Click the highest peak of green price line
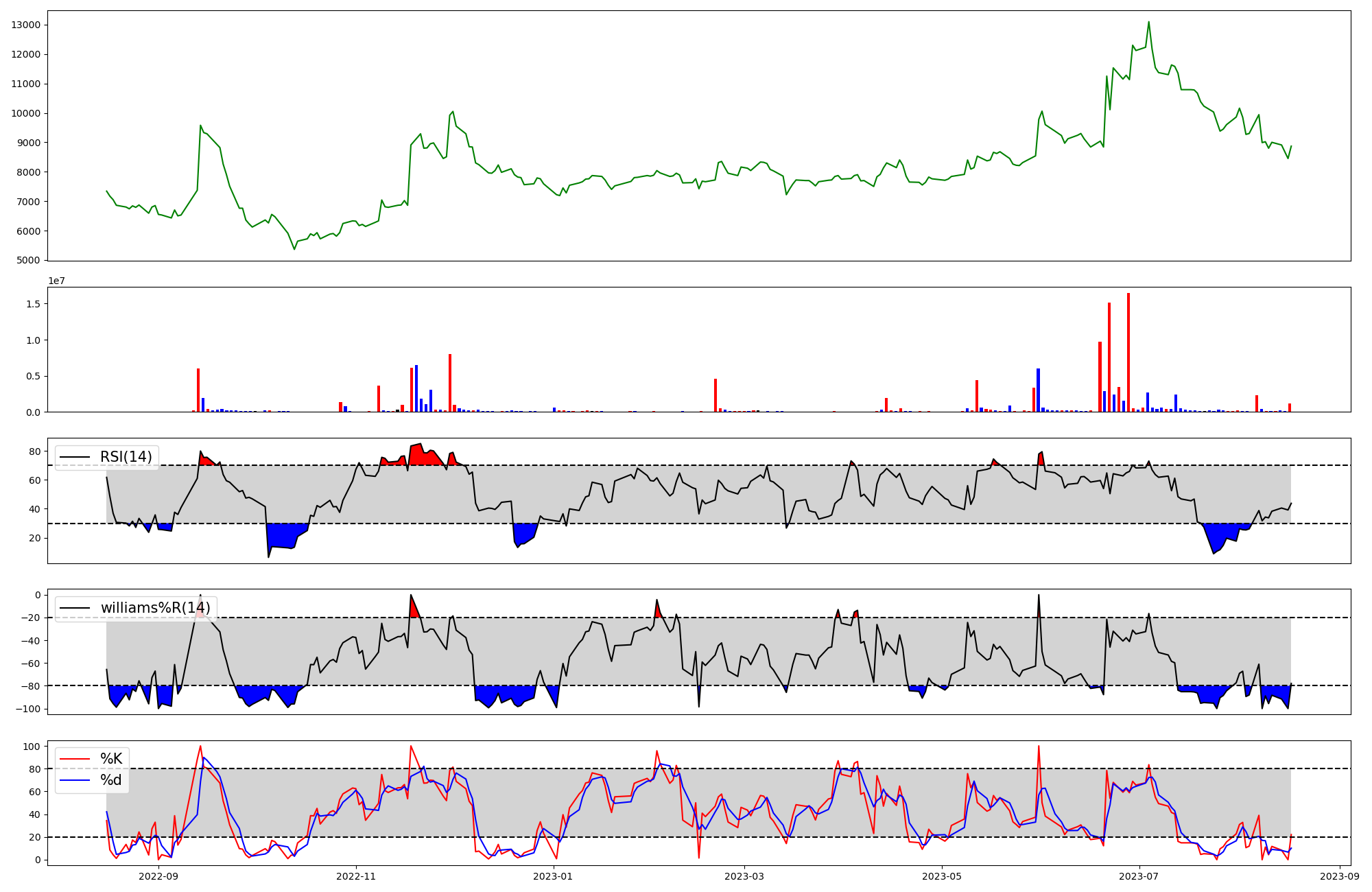This screenshot has height=892, width=1372. (x=1149, y=22)
